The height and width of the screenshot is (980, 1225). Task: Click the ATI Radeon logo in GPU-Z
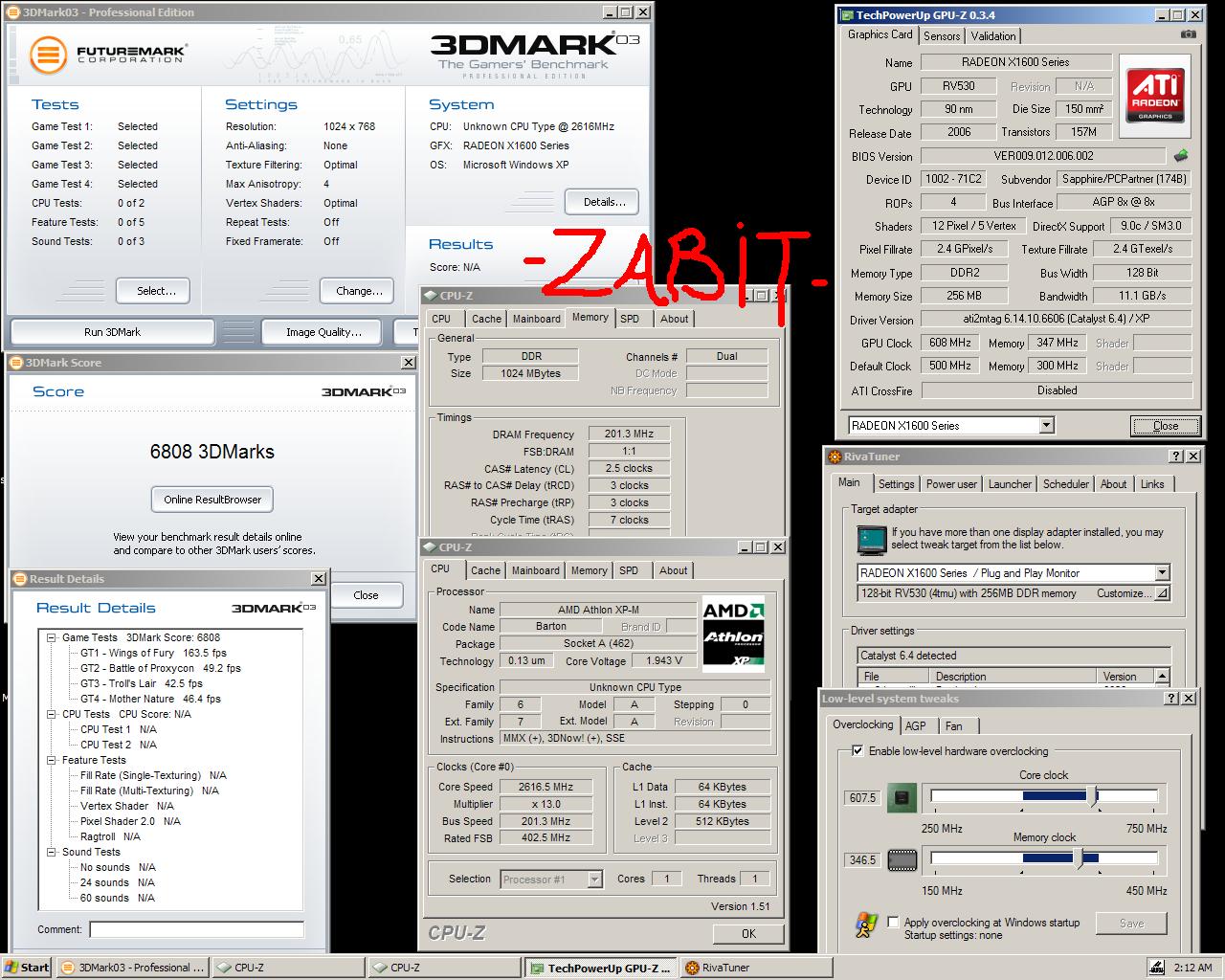tap(1155, 96)
